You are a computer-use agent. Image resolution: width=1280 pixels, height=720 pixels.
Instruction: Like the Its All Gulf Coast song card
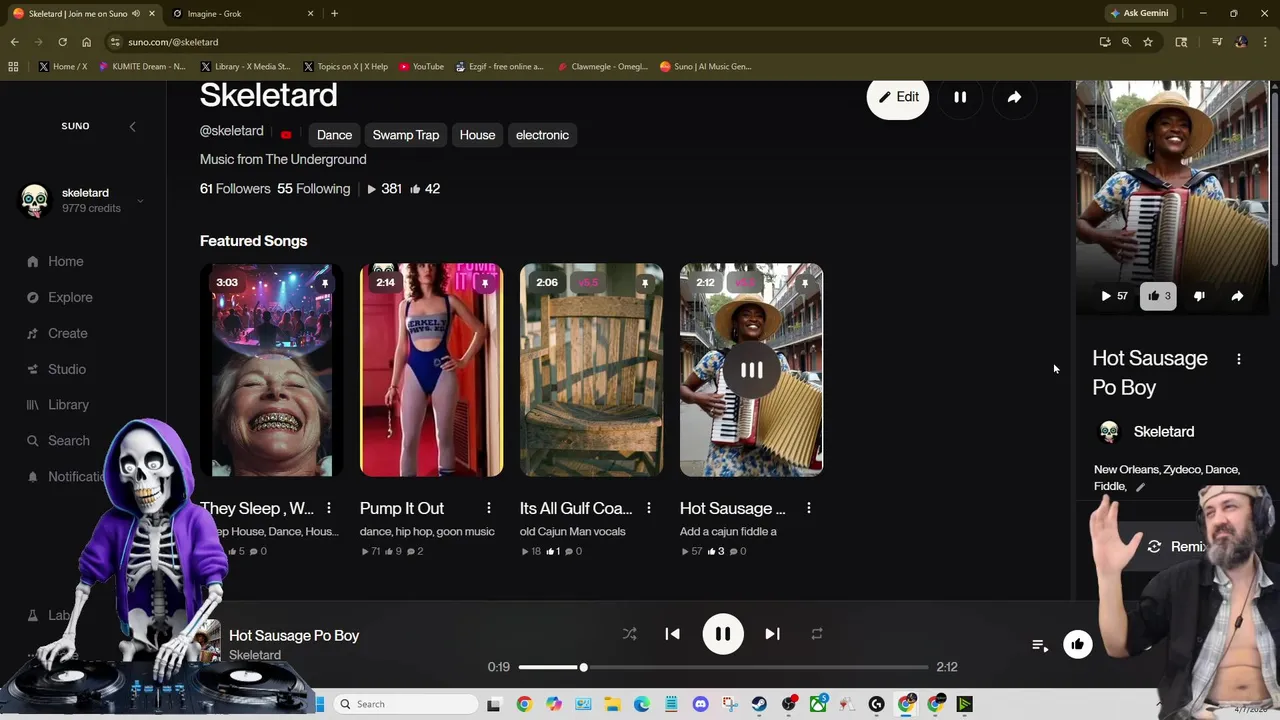coord(553,551)
